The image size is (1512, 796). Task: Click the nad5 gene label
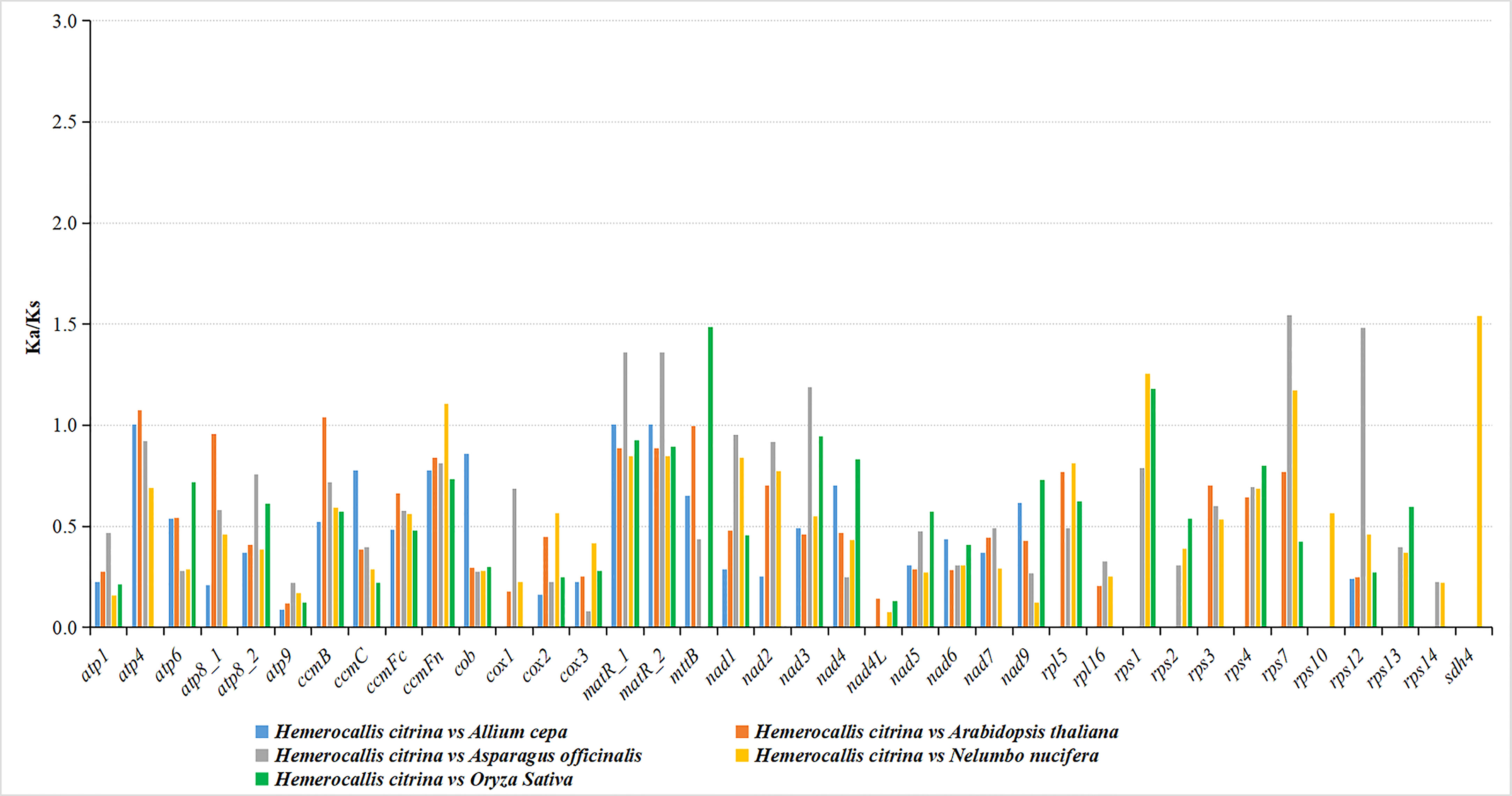905,668
